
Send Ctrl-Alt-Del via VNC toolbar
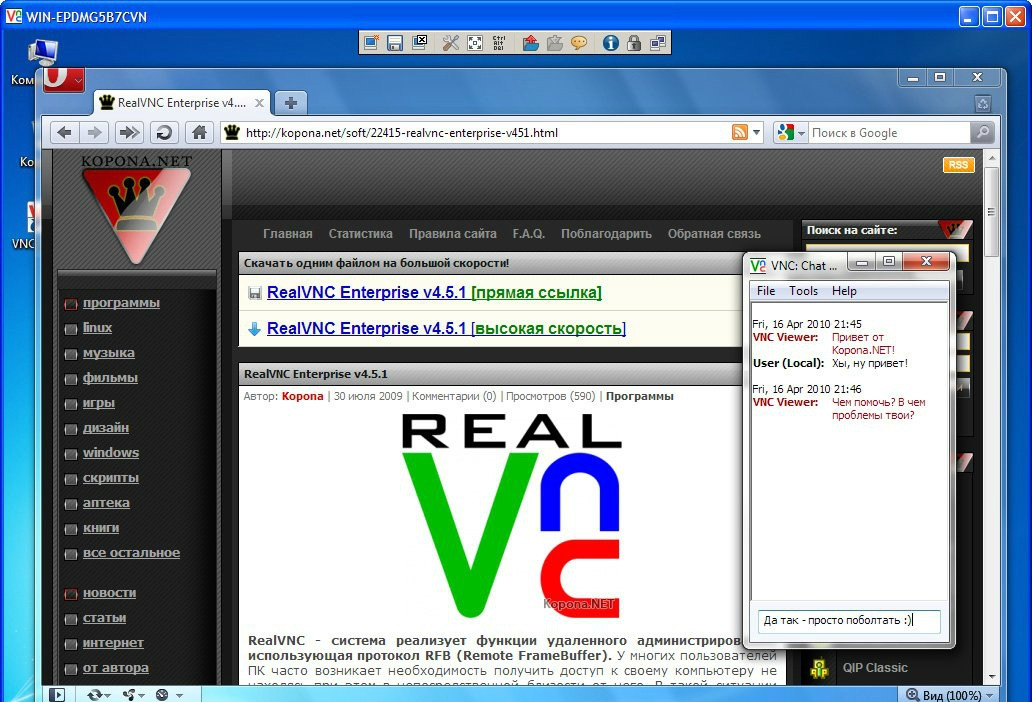point(499,43)
